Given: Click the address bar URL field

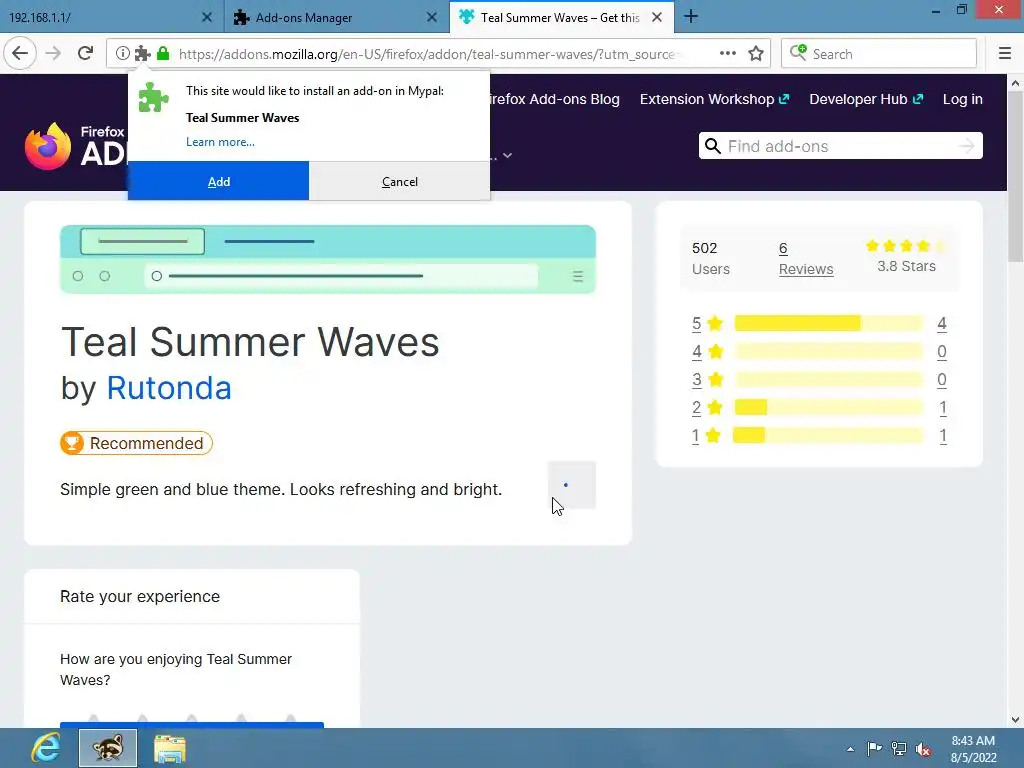Looking at the screenshot, I should click(x=428, y=54).
